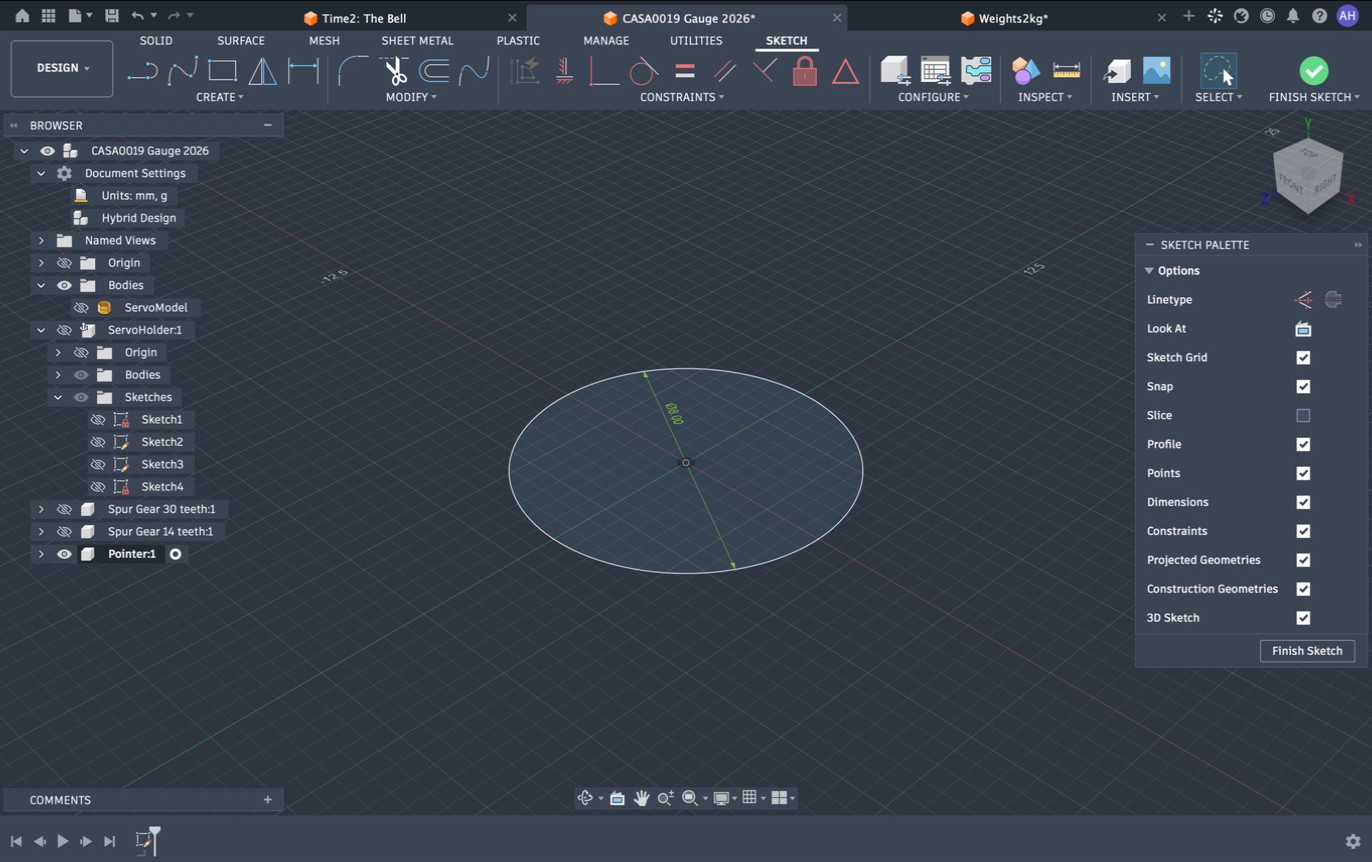Viewport: 1372px width, 862px height.
Task: Apply the Tangent constraint
Action: [x=644, y=71]
